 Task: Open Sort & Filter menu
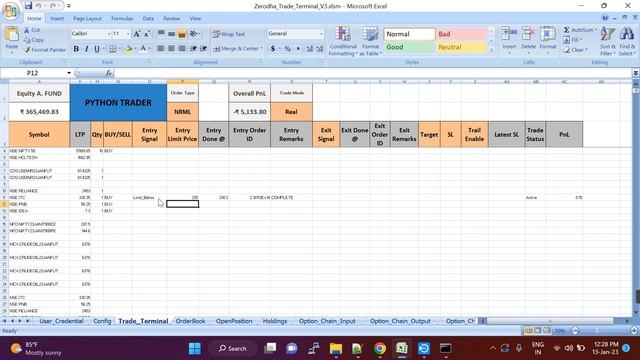(x=607, y=41)
